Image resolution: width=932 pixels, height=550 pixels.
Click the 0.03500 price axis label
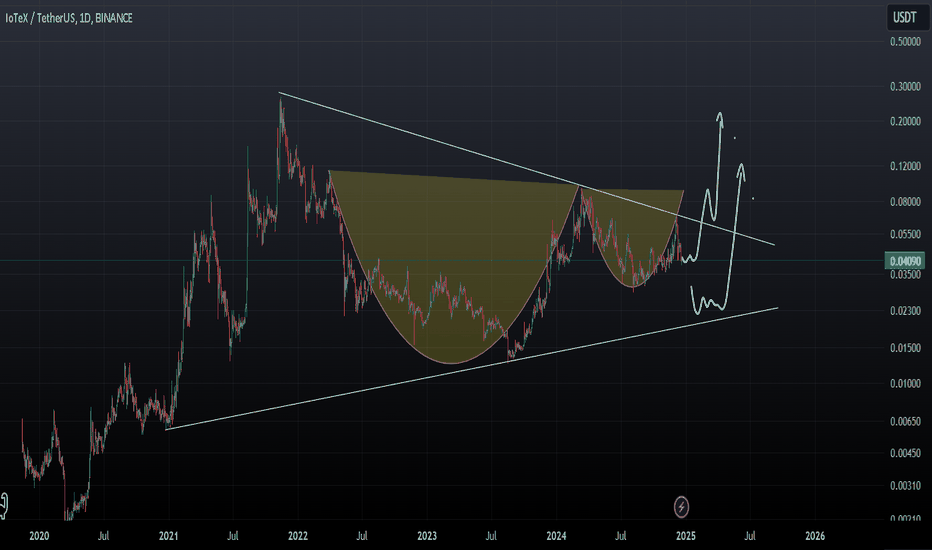(x=905, y=275)
